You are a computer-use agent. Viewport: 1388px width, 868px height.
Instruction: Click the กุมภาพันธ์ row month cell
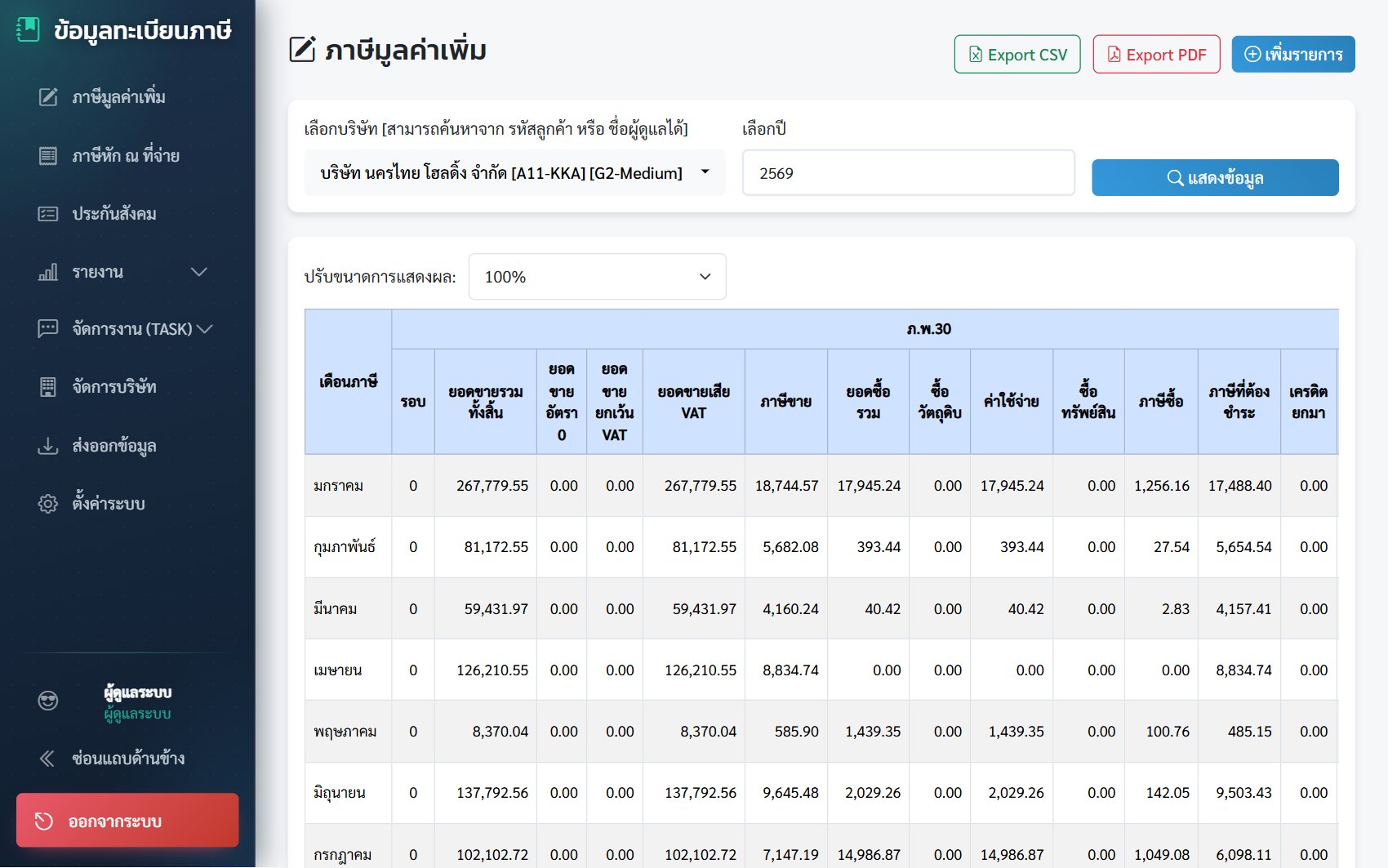[349, 547]
